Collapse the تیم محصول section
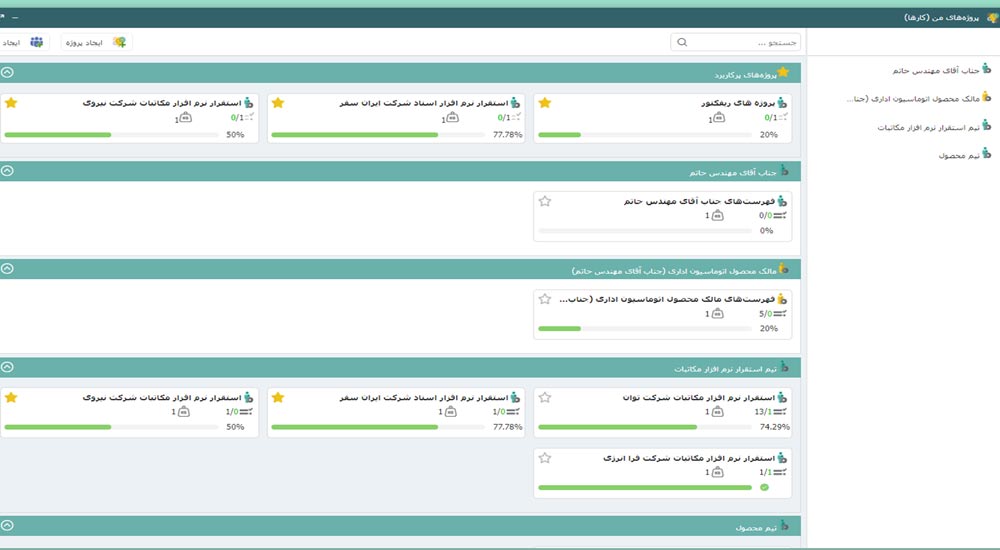 coord(7,525)
